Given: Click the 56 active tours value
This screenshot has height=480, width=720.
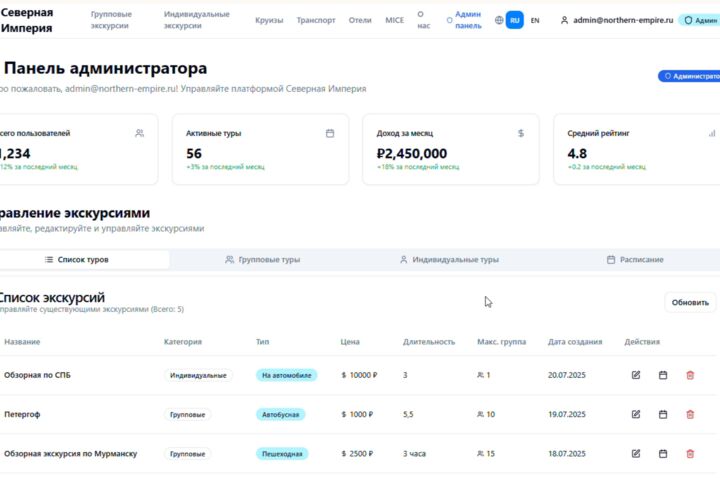Looking at the screenshot, I should point(194,153).
